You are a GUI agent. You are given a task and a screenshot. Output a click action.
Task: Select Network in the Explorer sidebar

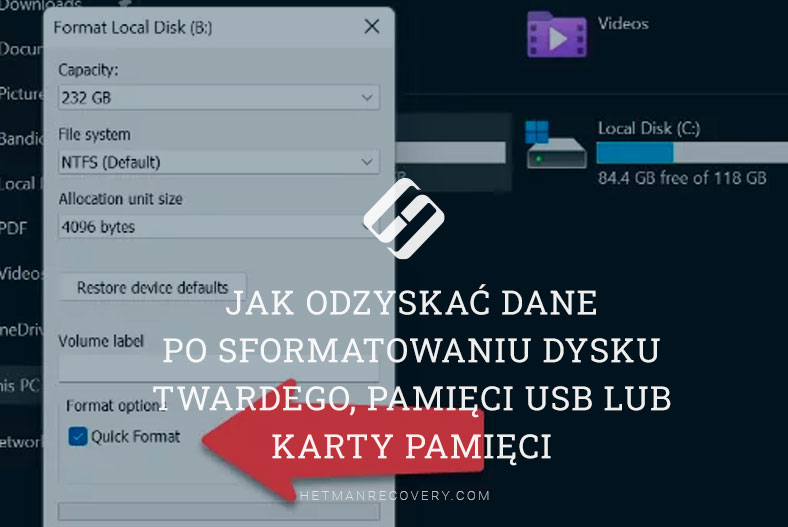(22, 442)
